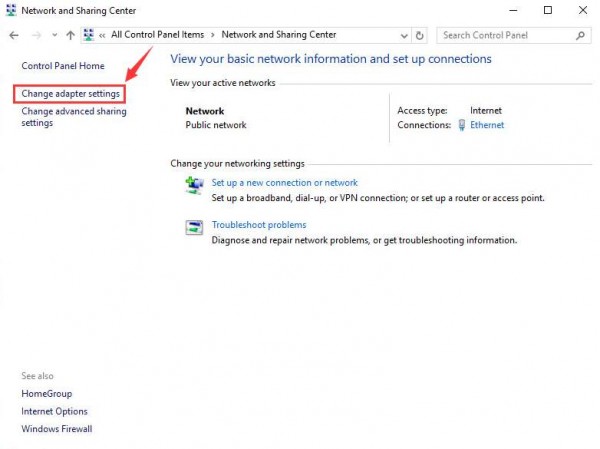
Task: Go up one level with Up arrow
Action: (x=70, y=35)
